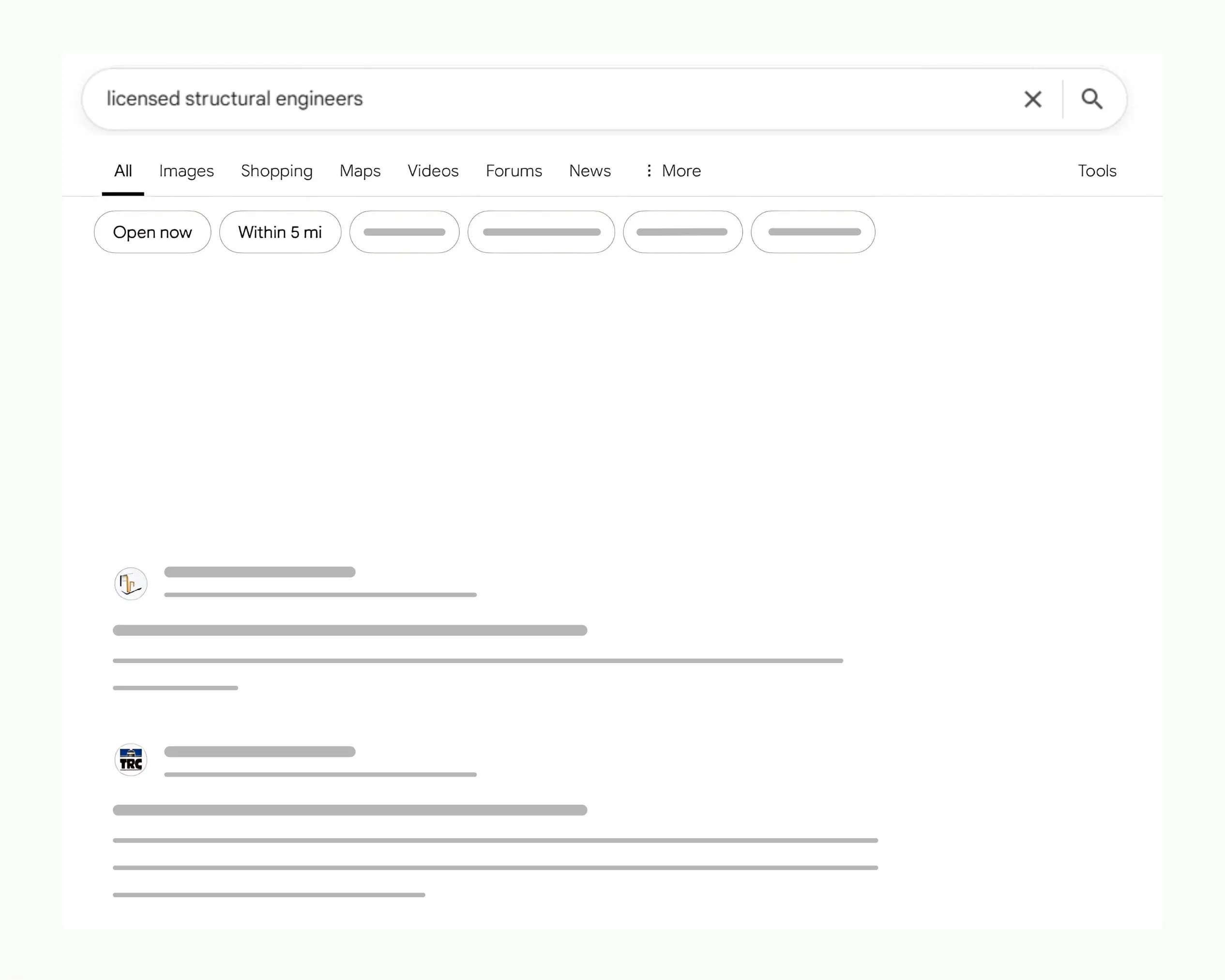
Task: Switch to the Shopping tab
Action: (x=277, y=170)
